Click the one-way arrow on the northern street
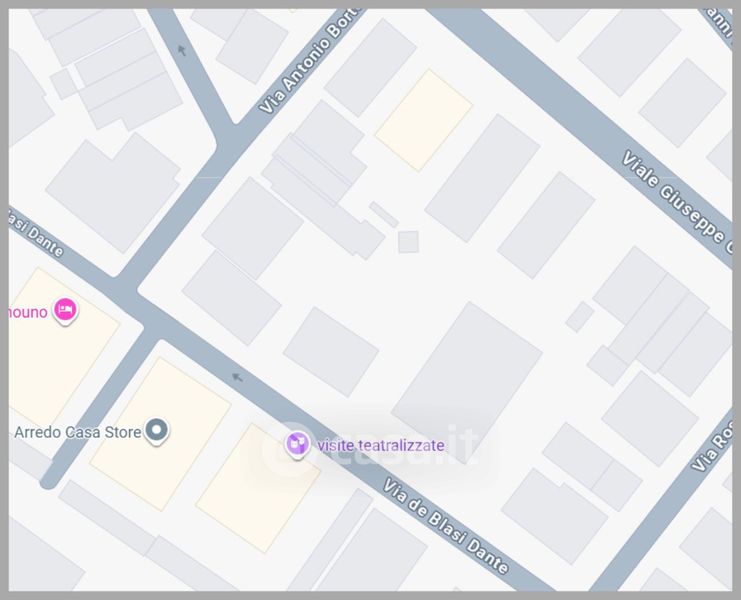The height and width of the screenshot is (600, 741). coord(181,50)
